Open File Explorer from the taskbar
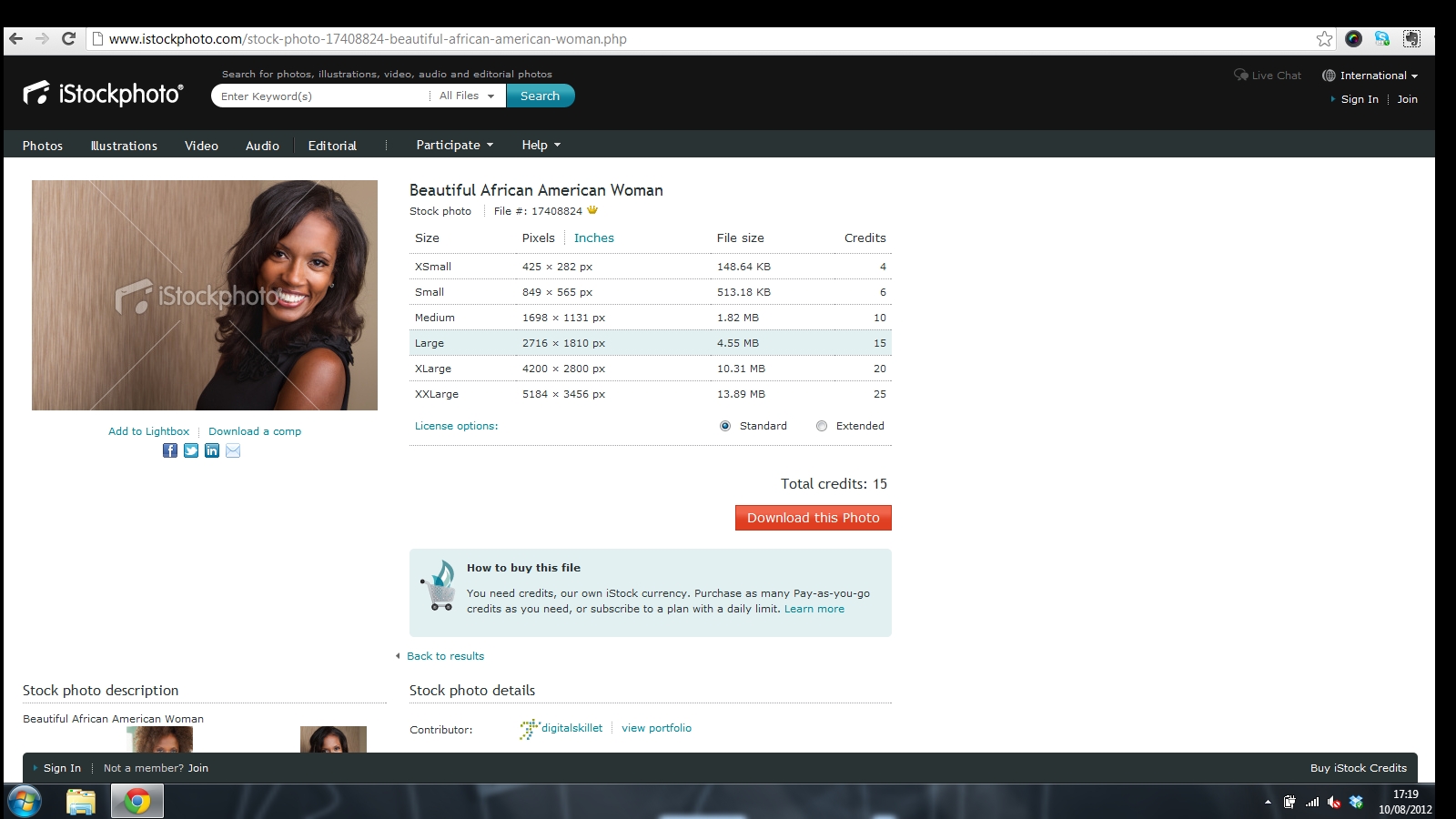Image resolution: width=1456 pixels, height=819 pixels. point(81,802)
